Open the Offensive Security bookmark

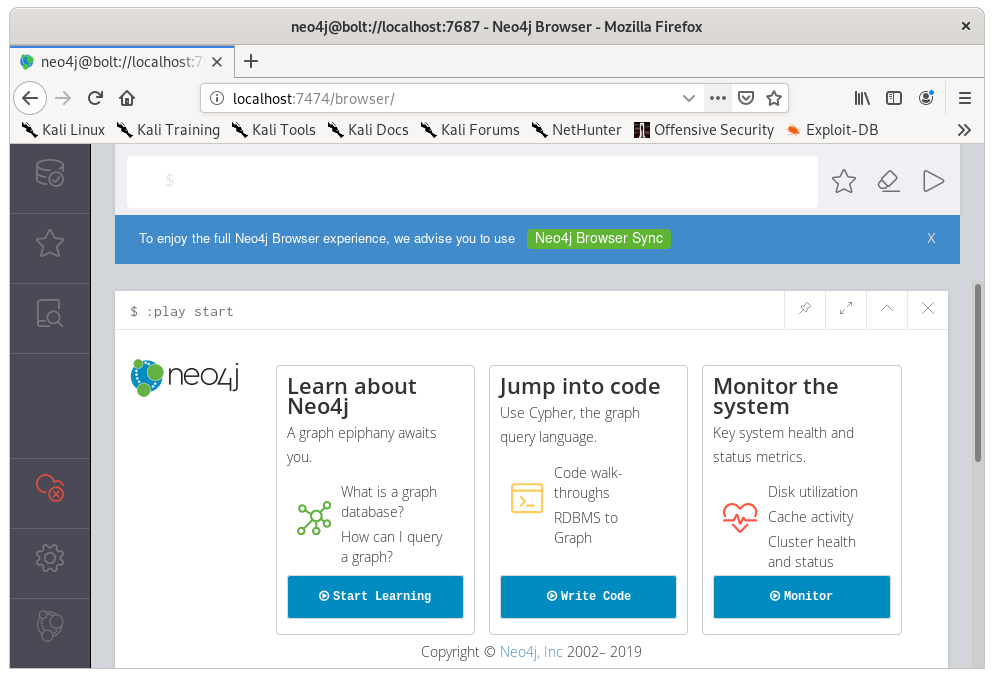704,130
